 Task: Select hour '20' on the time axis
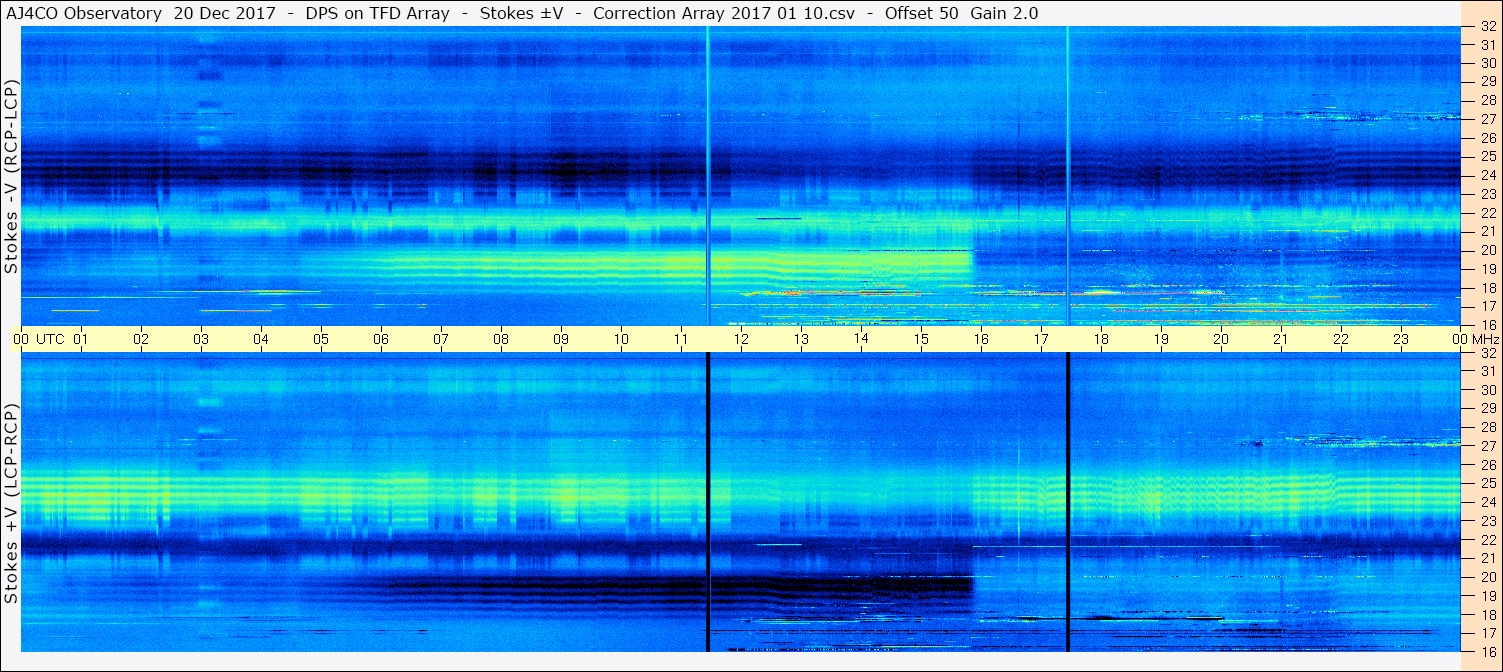pyautogui.click(x=1221, y=339)
